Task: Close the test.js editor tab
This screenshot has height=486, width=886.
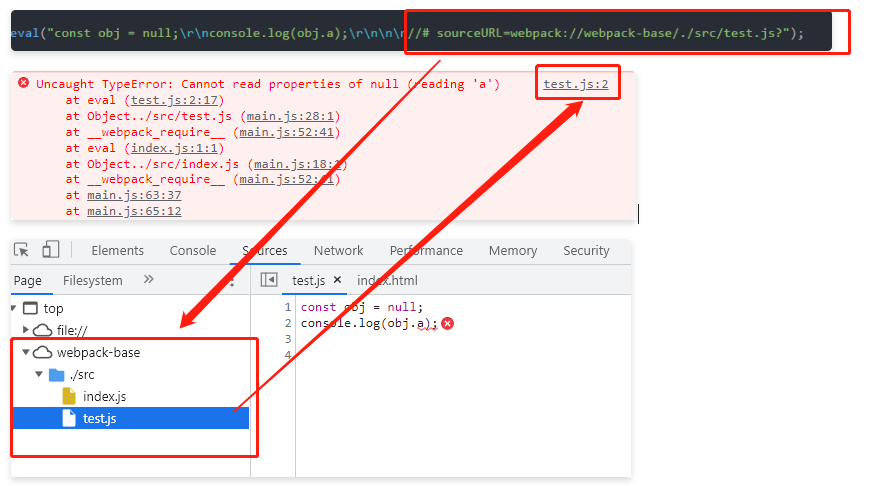Action: 337,280
